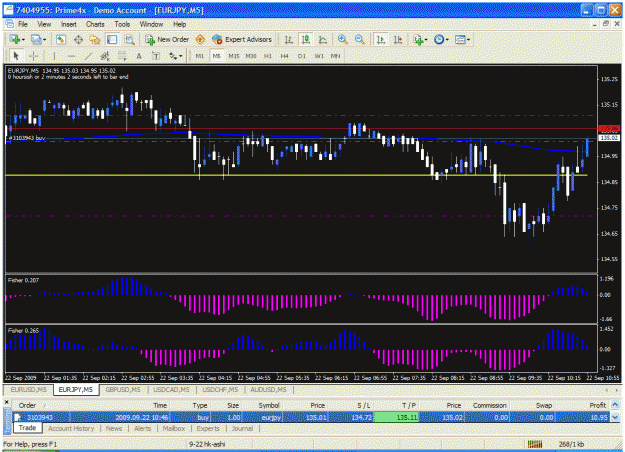The width and height of the screenshot is (625, 452).
Task: Switch to the USDCAD,M5 chart tab
Action: click(x=171, y=389)
